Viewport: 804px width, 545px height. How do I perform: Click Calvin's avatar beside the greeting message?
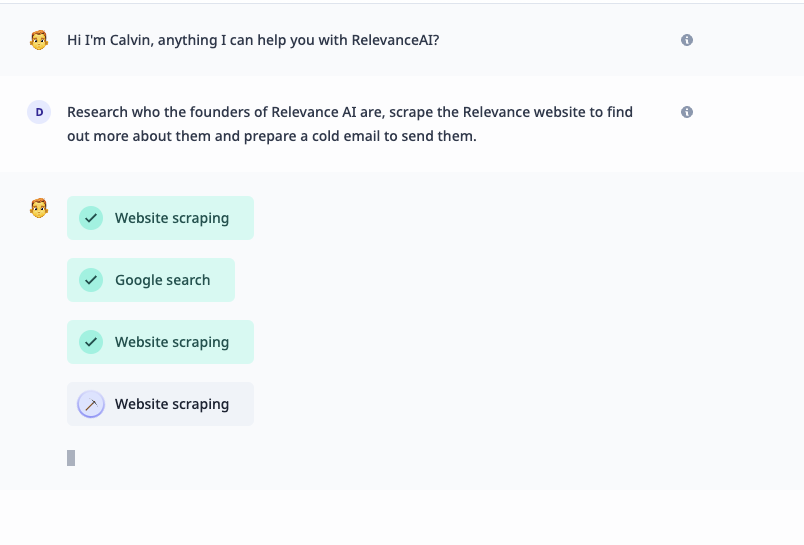point(39,40)
